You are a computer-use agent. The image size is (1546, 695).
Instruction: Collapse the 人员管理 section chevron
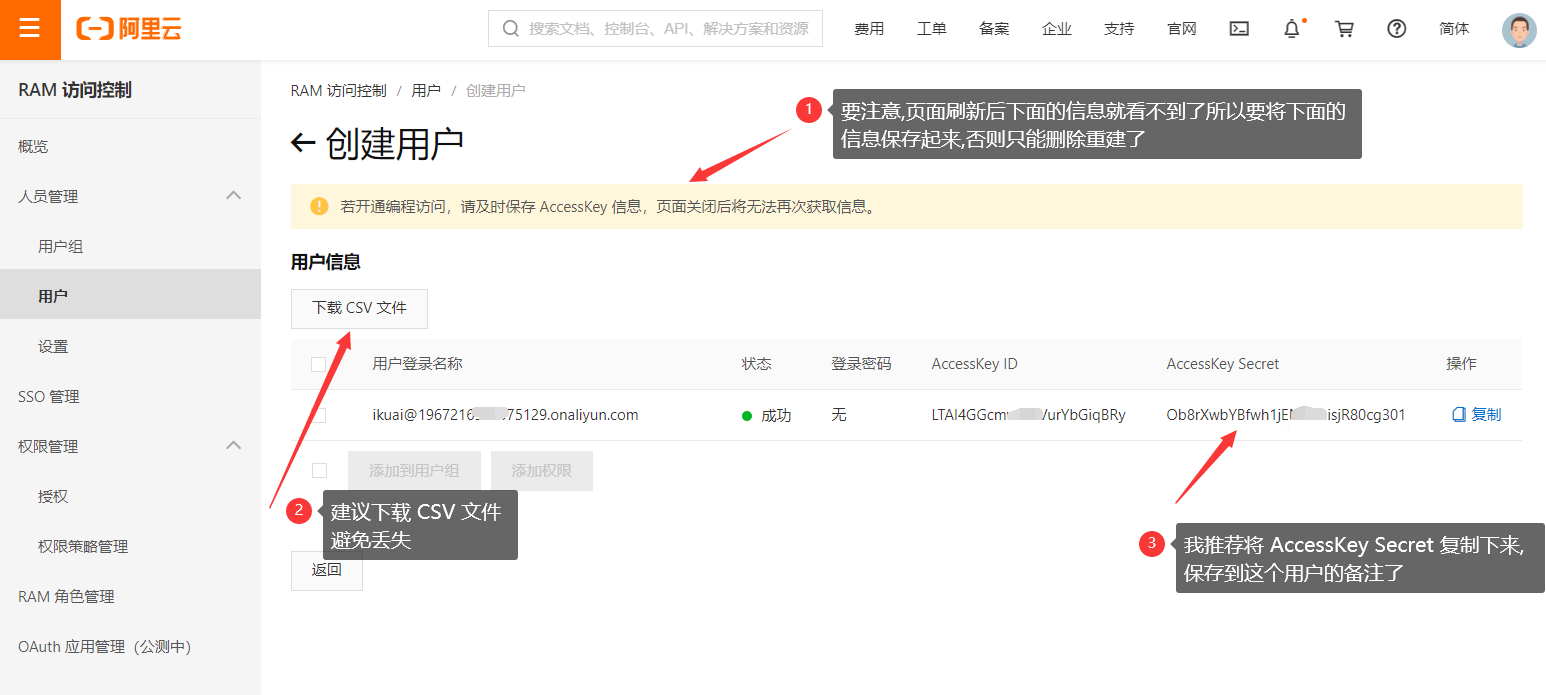point(234,196)
